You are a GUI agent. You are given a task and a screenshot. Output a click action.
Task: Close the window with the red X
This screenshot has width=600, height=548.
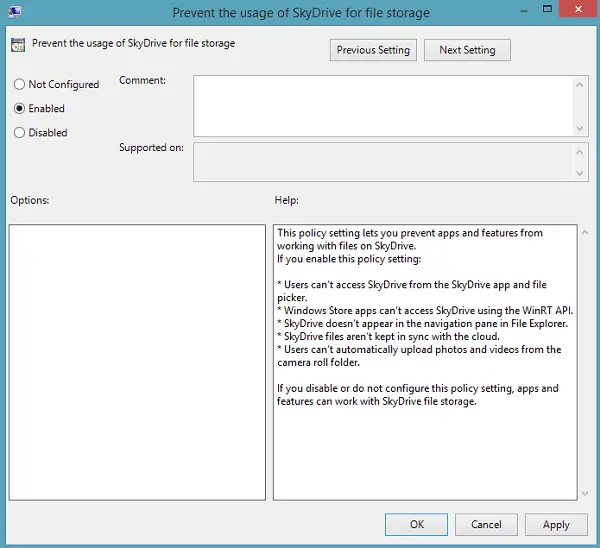(578, 9)
